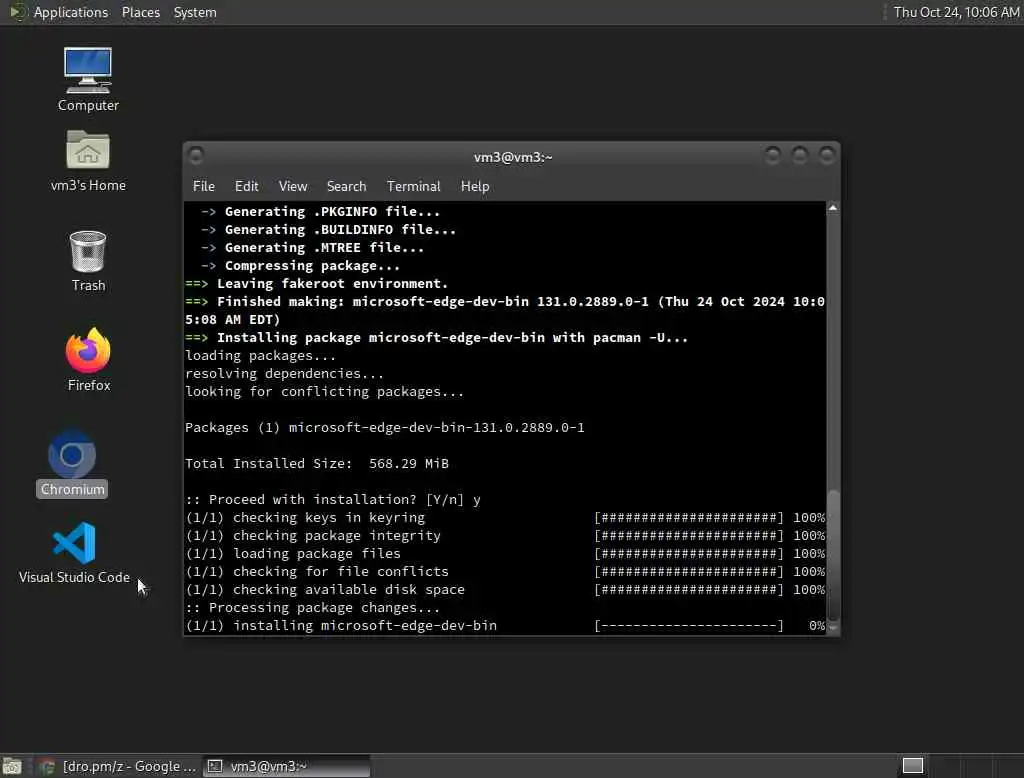The height and width of the screenshot is (778, 1024).
Task: Open the terminal Help menu
Action: (x=475, y=186)
